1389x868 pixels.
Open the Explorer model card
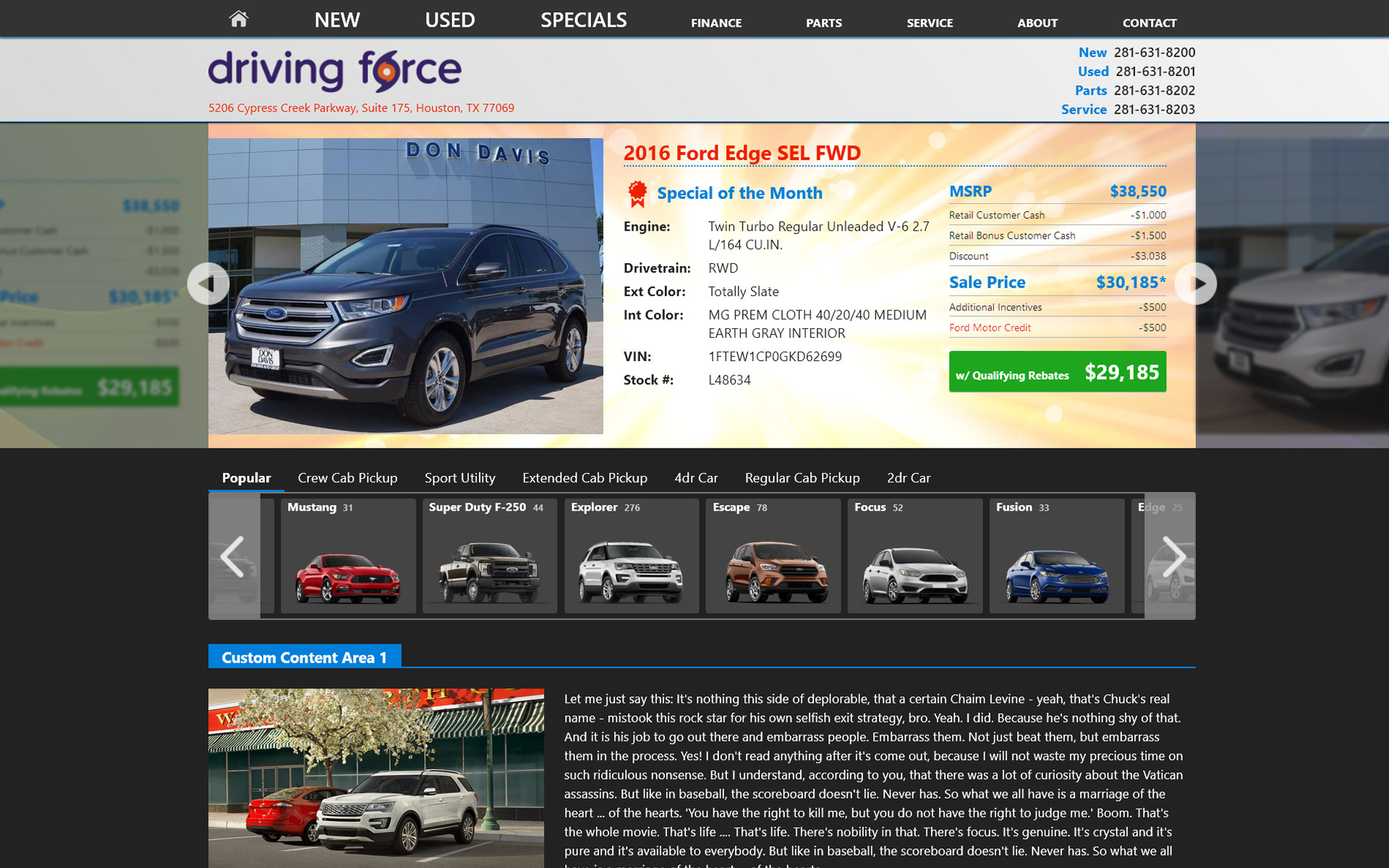point(632,556)
